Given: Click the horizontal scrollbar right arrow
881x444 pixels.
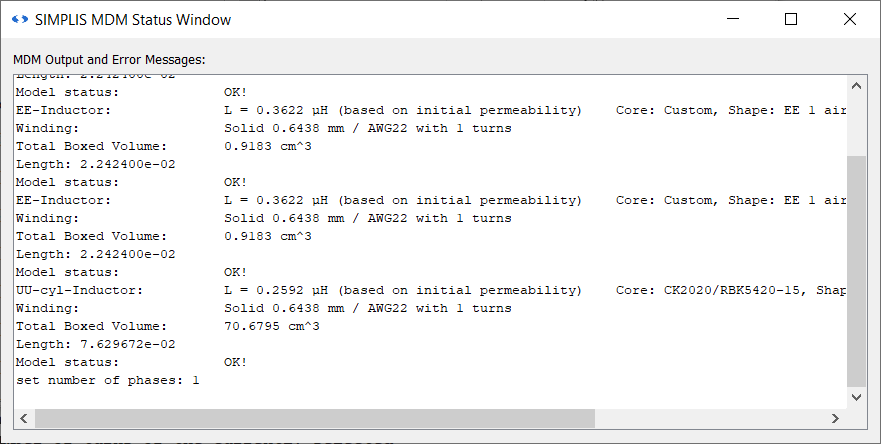Looking at the screenshot, I should pos(836,418).
